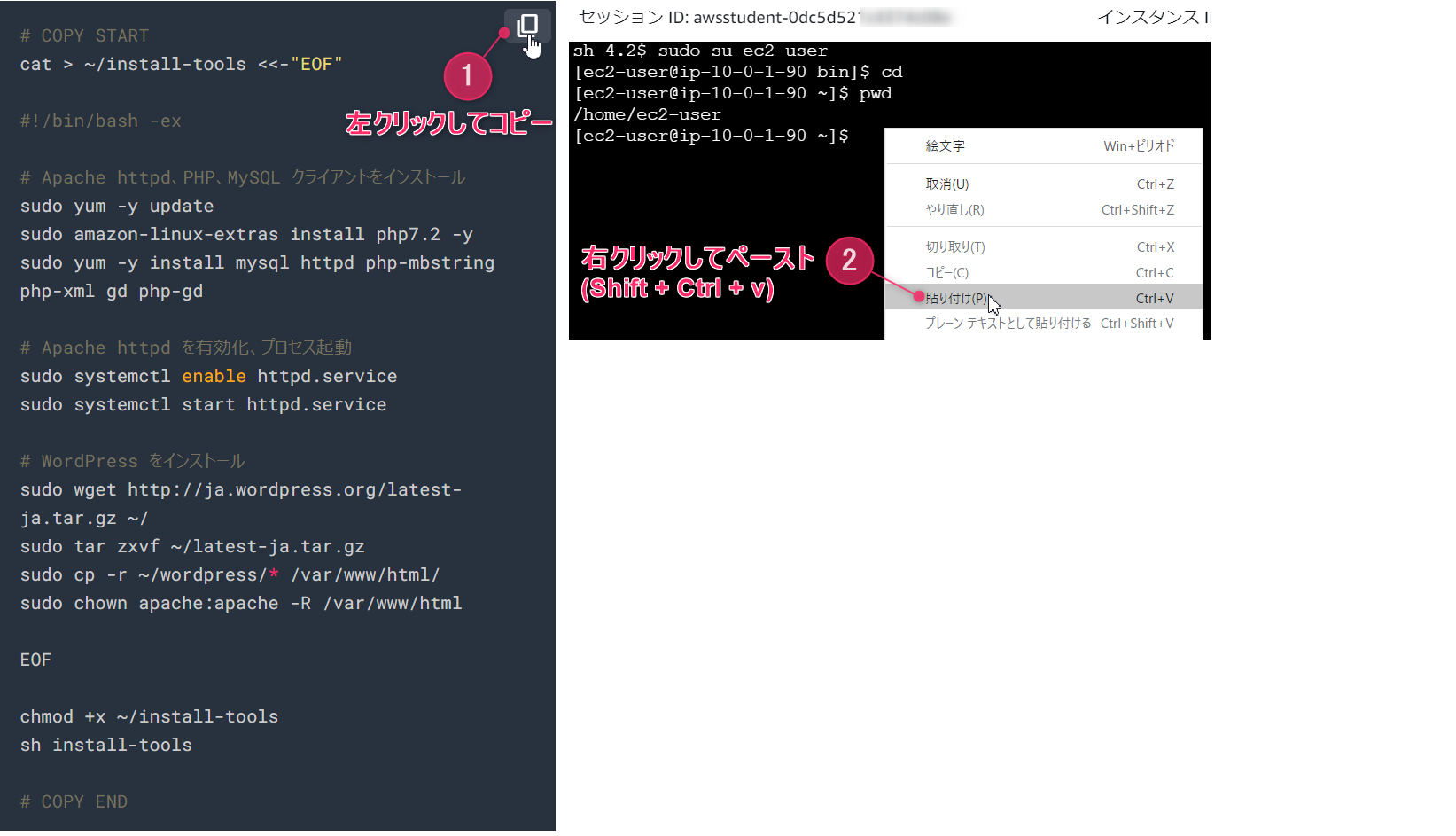
Task: Click the orange 'enable' keyword in the code
Action: tap(214, 376)
